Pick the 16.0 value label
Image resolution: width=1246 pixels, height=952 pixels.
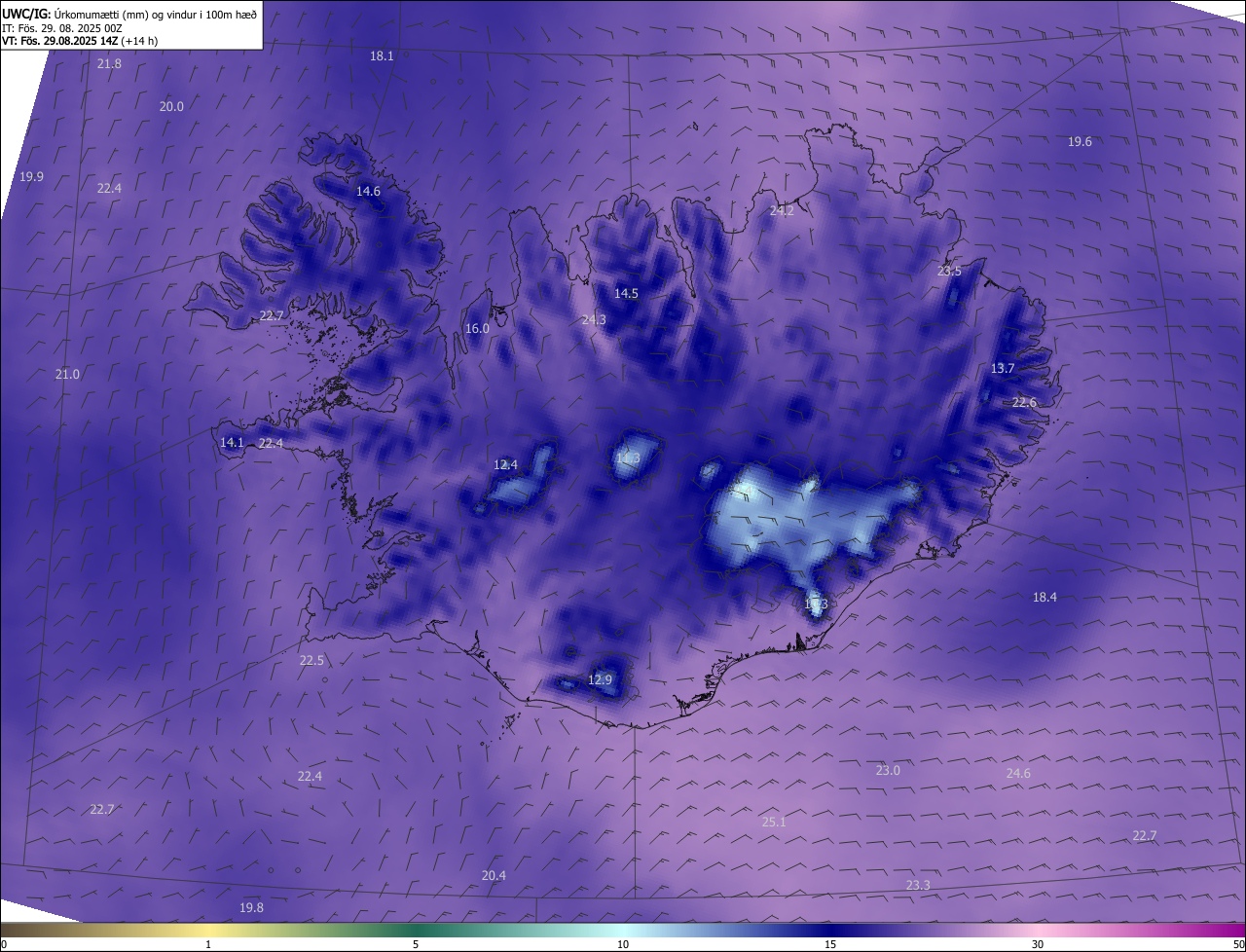[x=477, y=328]
